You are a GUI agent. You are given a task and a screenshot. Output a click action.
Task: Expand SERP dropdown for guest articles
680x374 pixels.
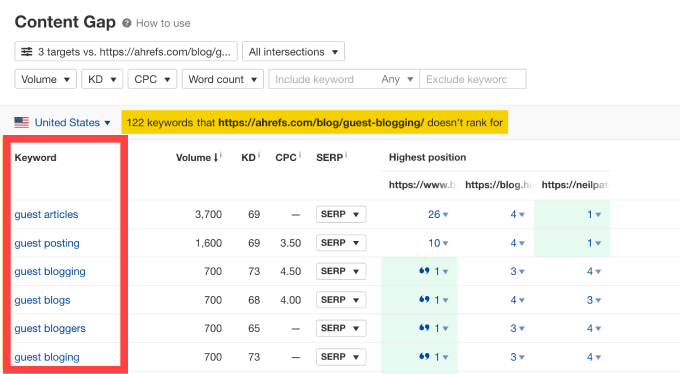341,214
